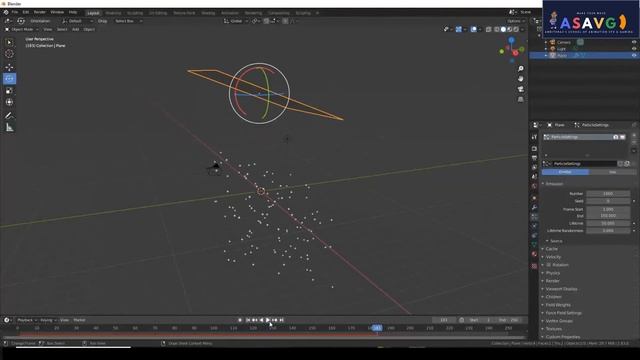Expand the Viewport Display panel
The height and width of the screenshot is (360, 640).
pyautogui.click(x=561, y=289)
